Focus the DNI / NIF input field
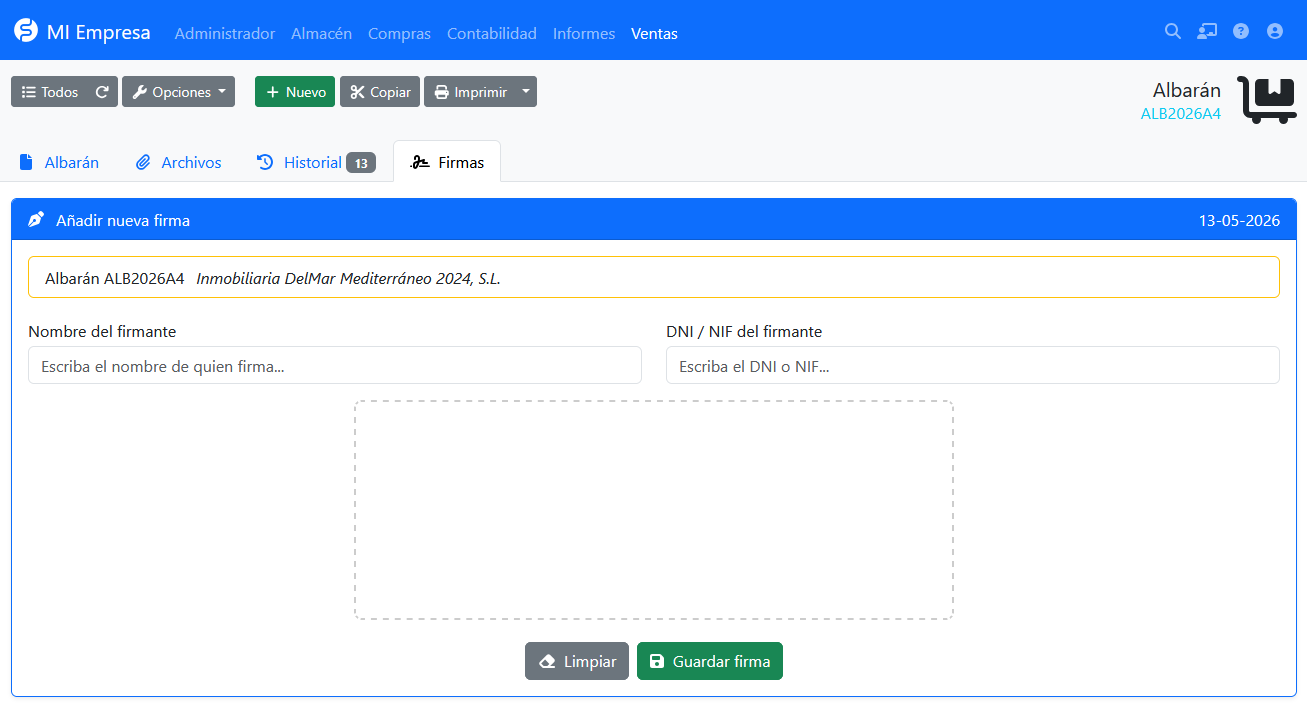Viewport: 1307px width, 705px height. pos(973,365)
